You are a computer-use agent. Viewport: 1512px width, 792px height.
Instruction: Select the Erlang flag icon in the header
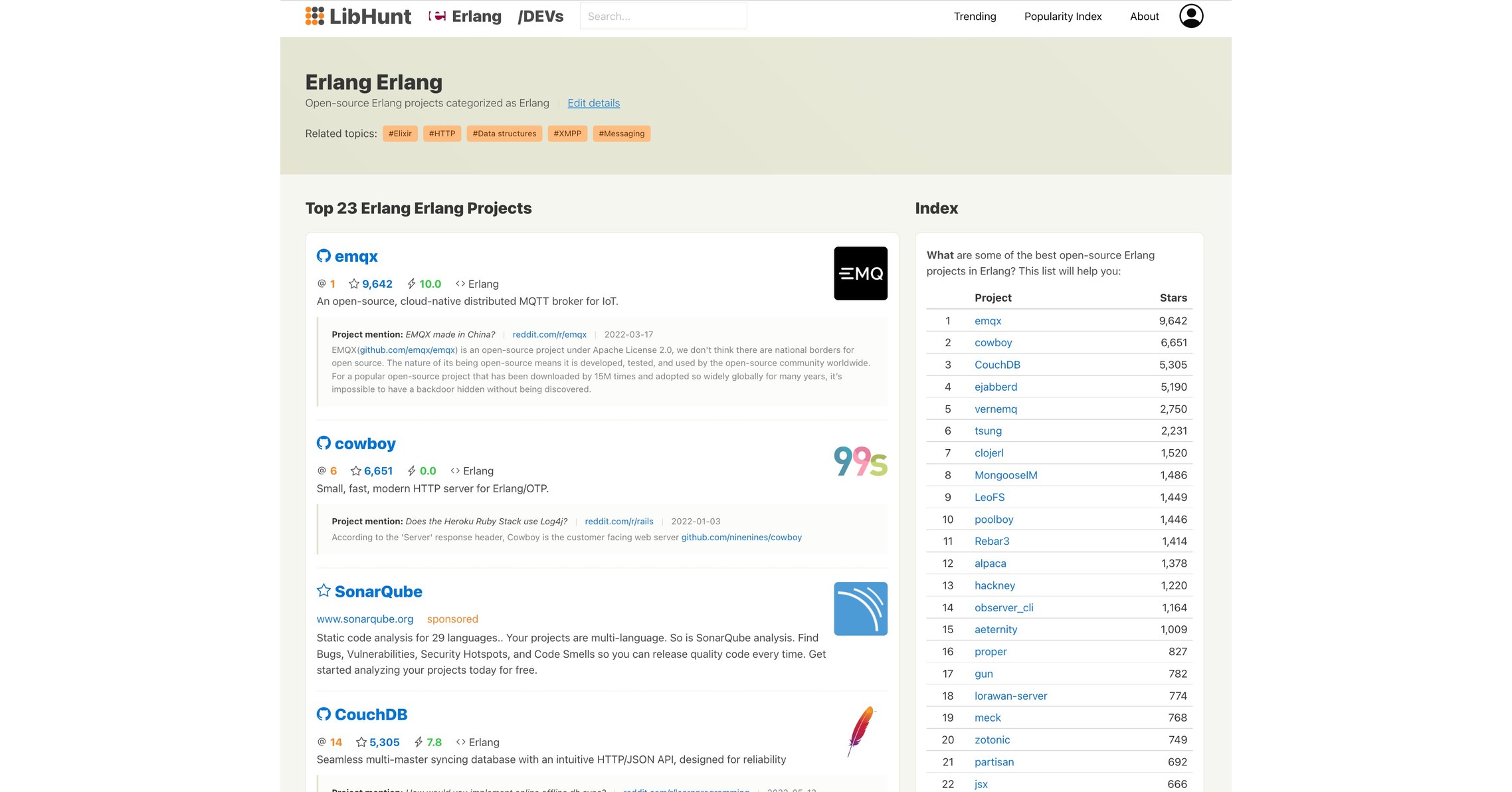[437, 15]
